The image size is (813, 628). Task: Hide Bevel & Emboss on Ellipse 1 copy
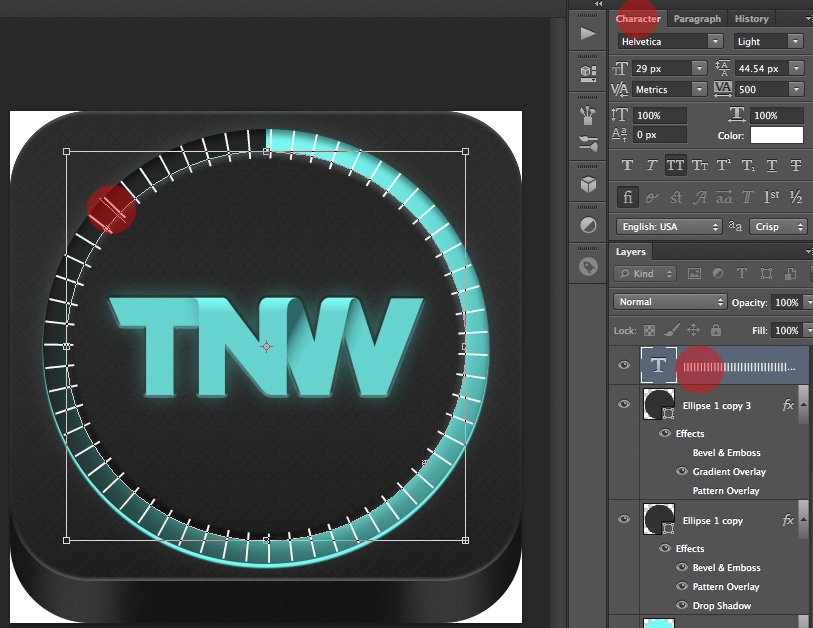(x=682, y=567)
